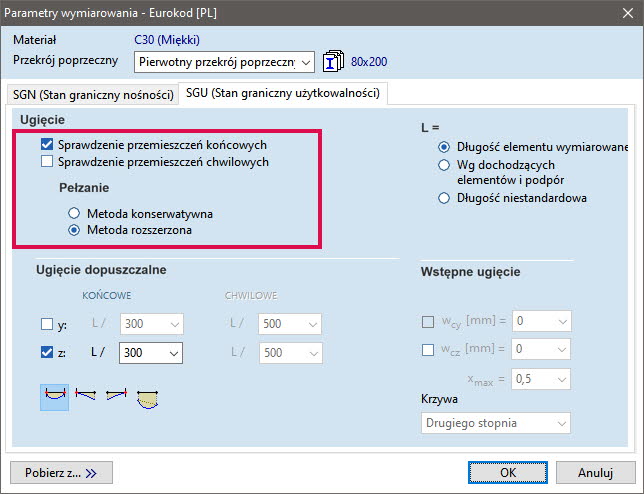644x494 pixels.
Task: Enable the y deflection limit checkbox
Action: 47,324
